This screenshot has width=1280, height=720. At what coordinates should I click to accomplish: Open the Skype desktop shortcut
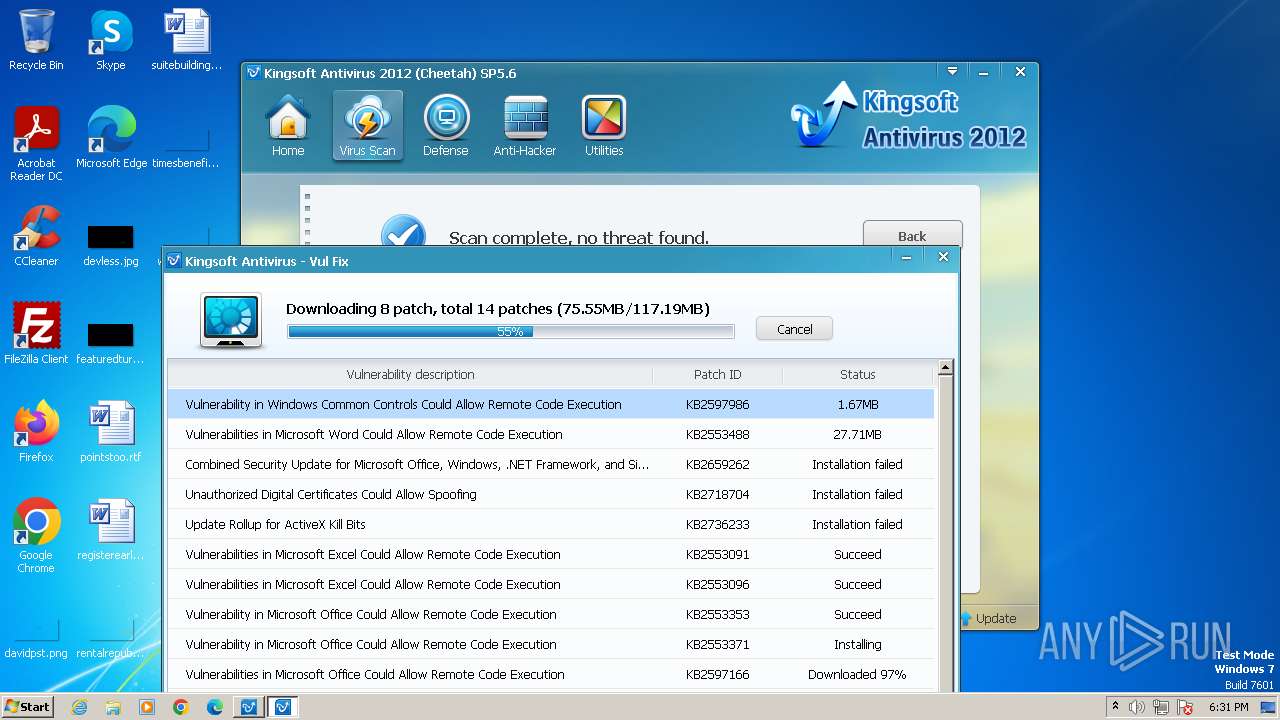pyautogui.click(x=110, y=40)
